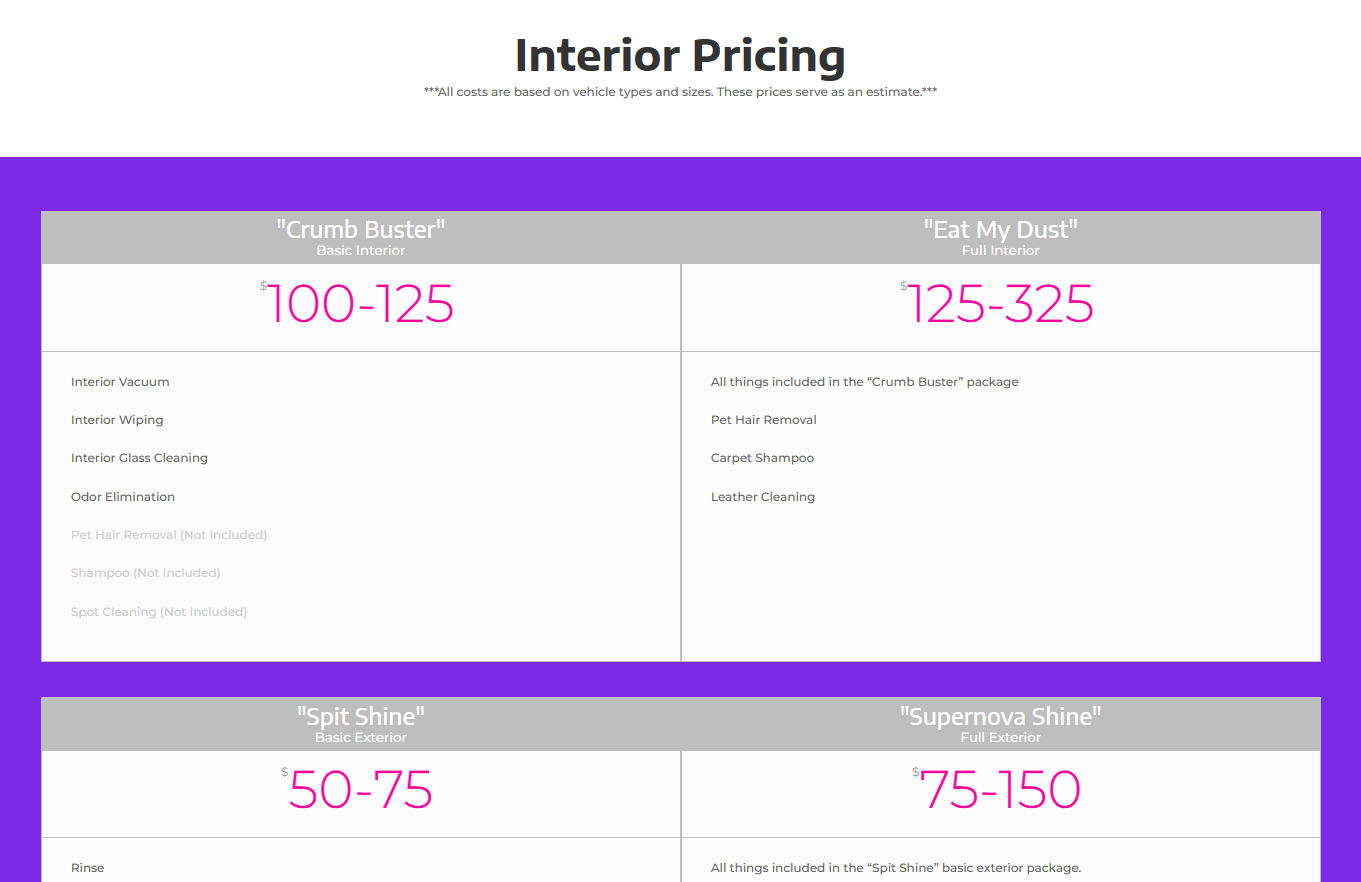Click the Leather Cleaning feature
The image size is (1361, 882).
763,497
